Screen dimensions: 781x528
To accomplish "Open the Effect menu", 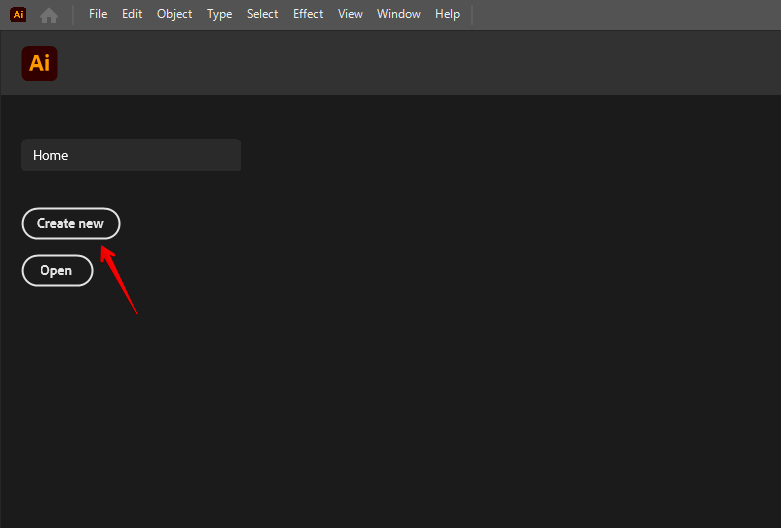I will (x=308, y=14).
